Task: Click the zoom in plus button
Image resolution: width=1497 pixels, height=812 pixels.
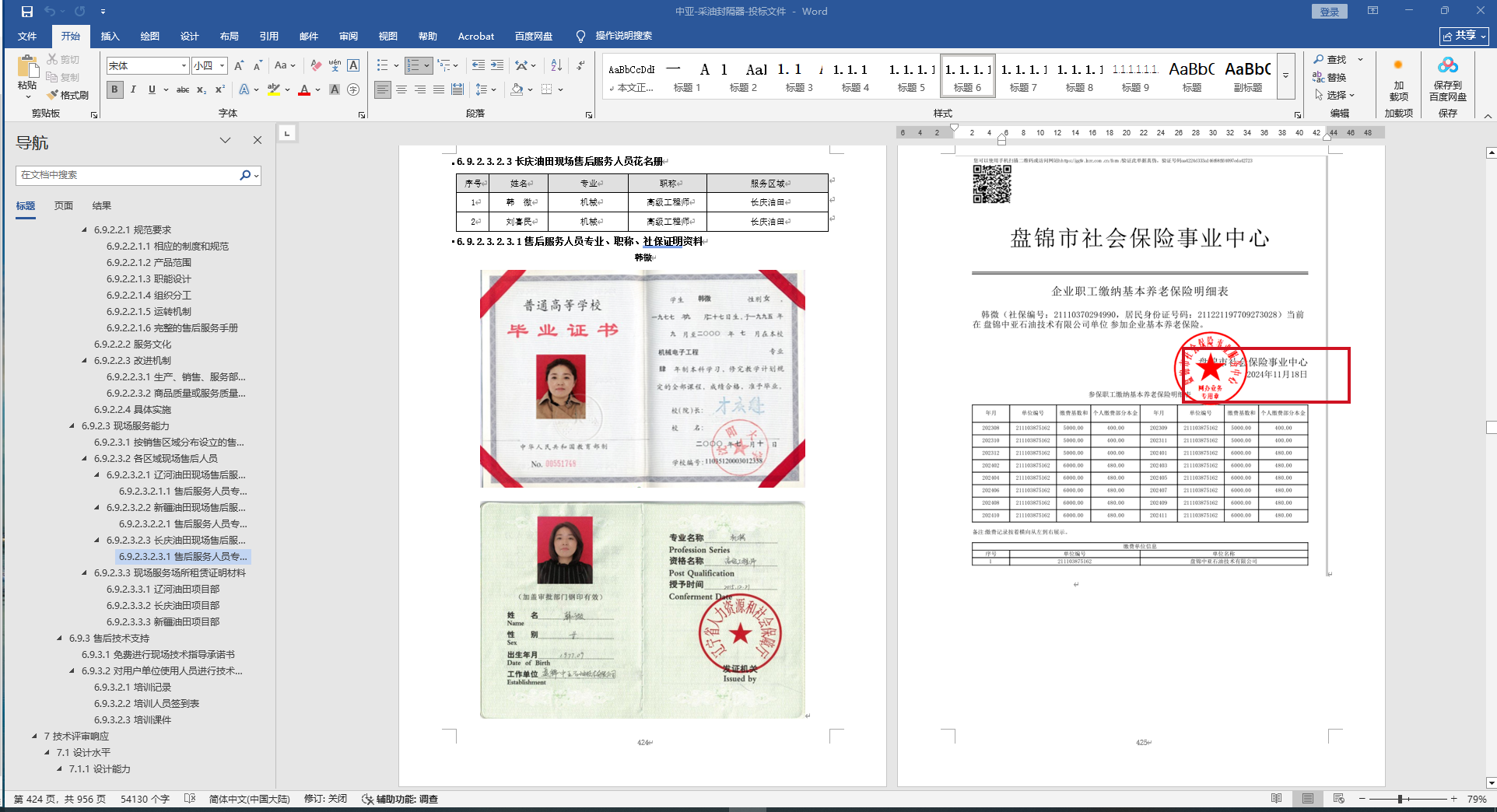Action: click(1453, 799)
